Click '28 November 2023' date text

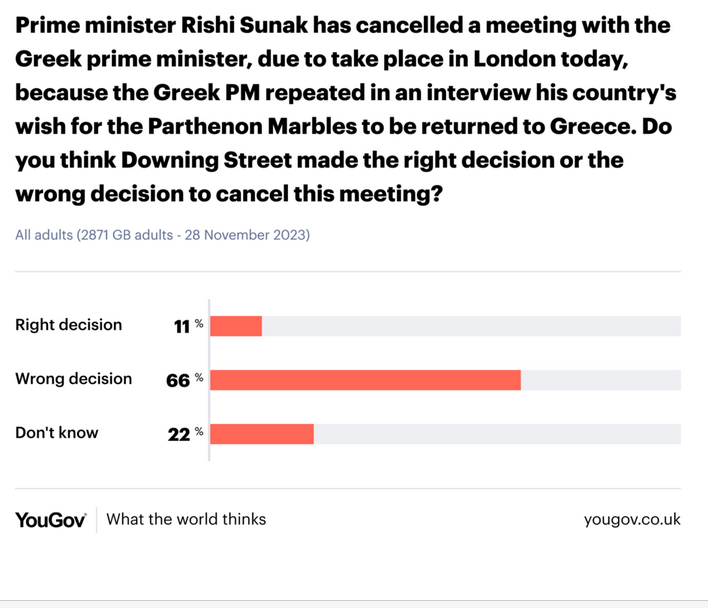coord(245,235)
